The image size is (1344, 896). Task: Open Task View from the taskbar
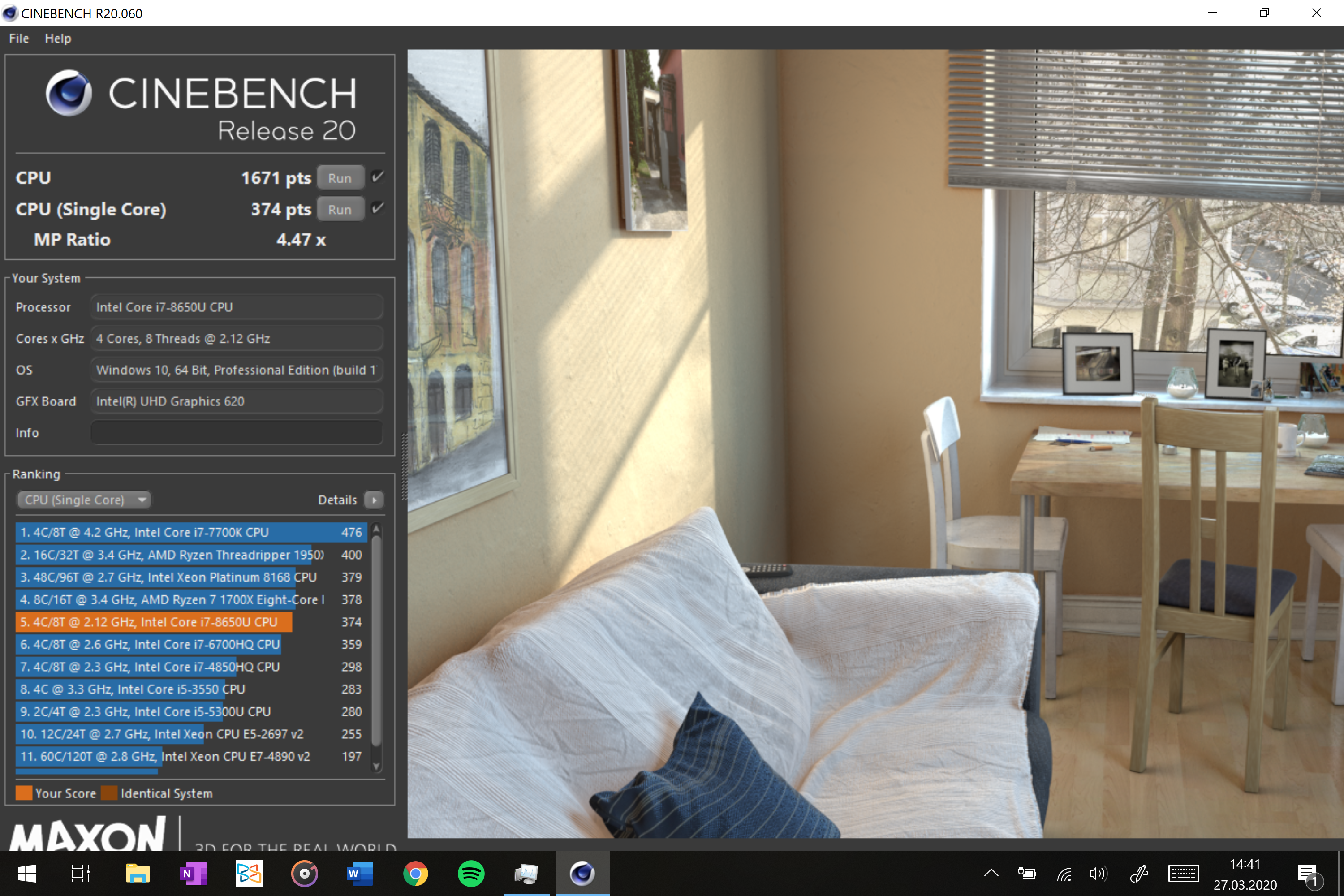[81, 873]
